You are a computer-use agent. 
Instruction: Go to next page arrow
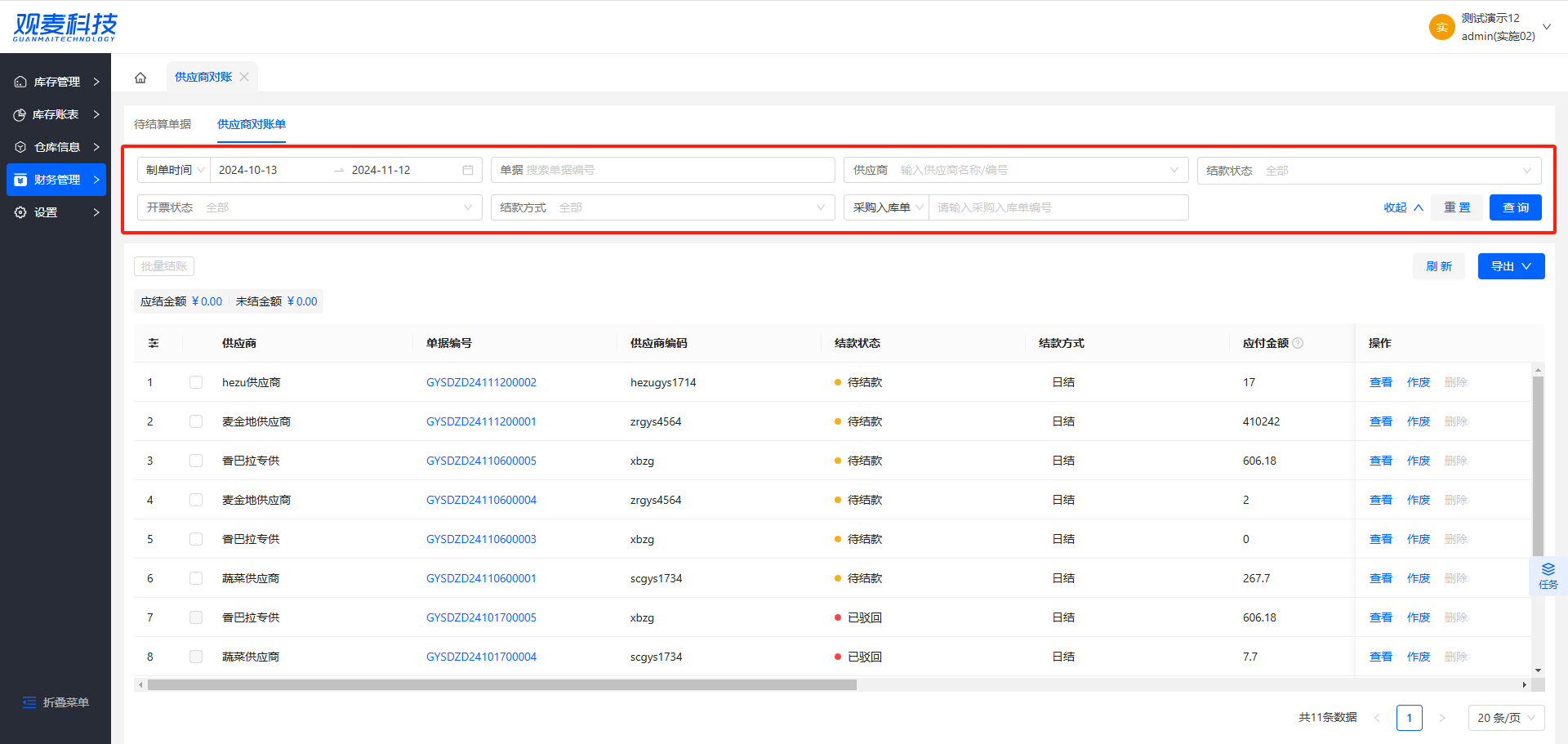click(x=1442, y=718)
